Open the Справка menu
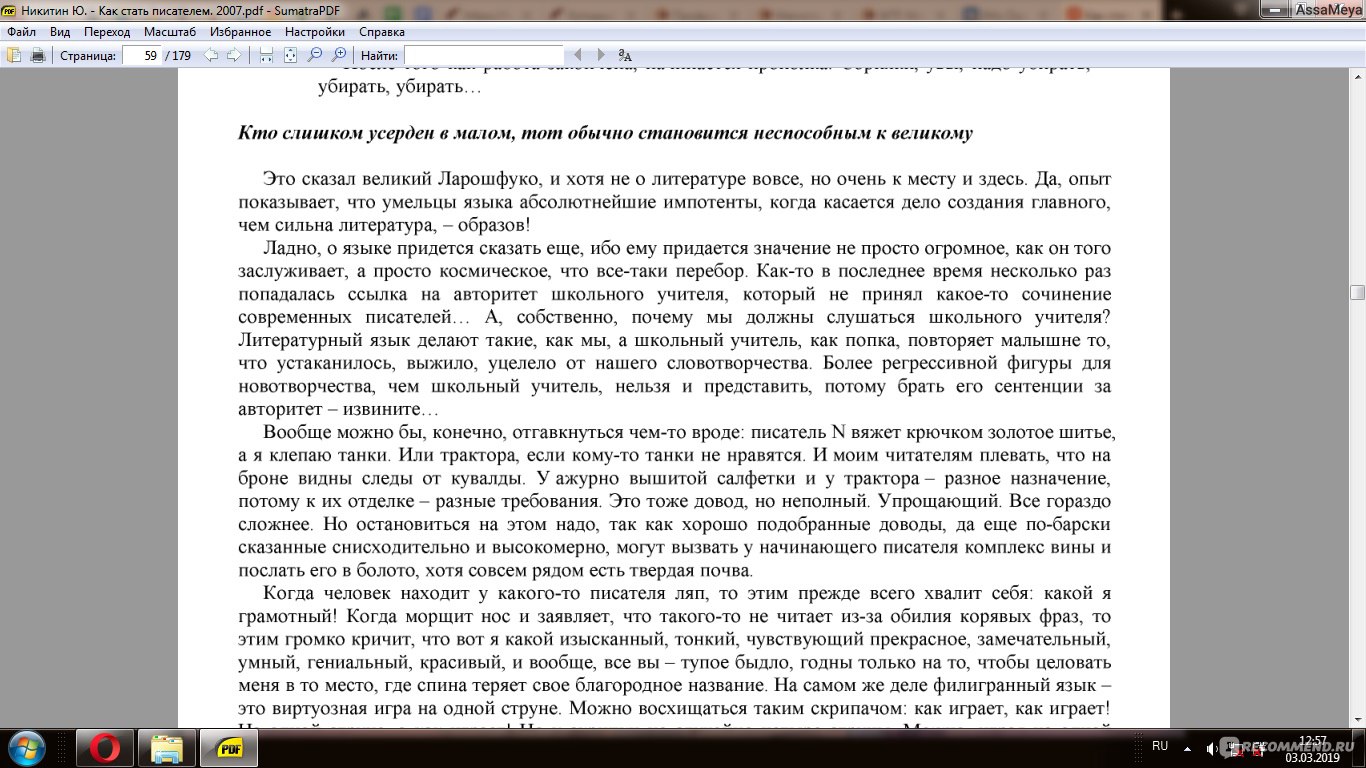The height and width of the screenshot is (768, 1366). coord(382,32)
